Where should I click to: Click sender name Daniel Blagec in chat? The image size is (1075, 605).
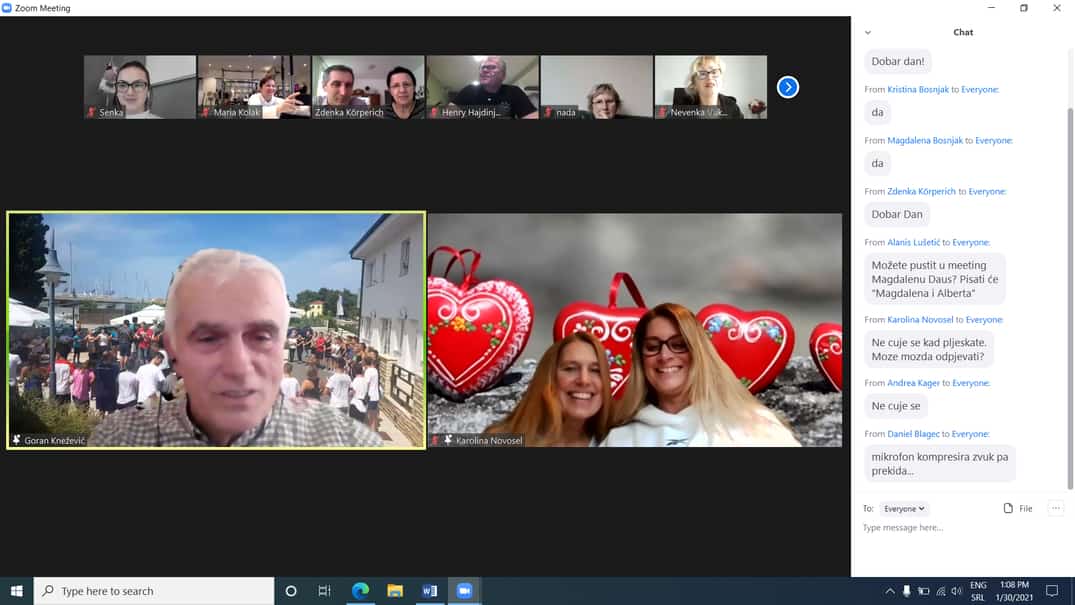pos(913,434)
